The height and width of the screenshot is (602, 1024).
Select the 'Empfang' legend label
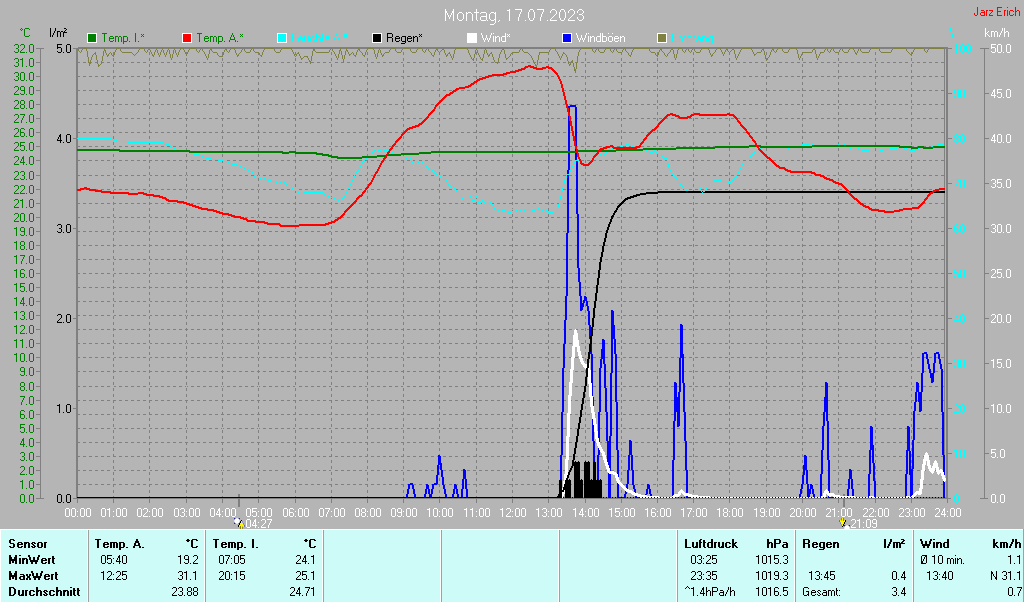[x=692, y=39]
